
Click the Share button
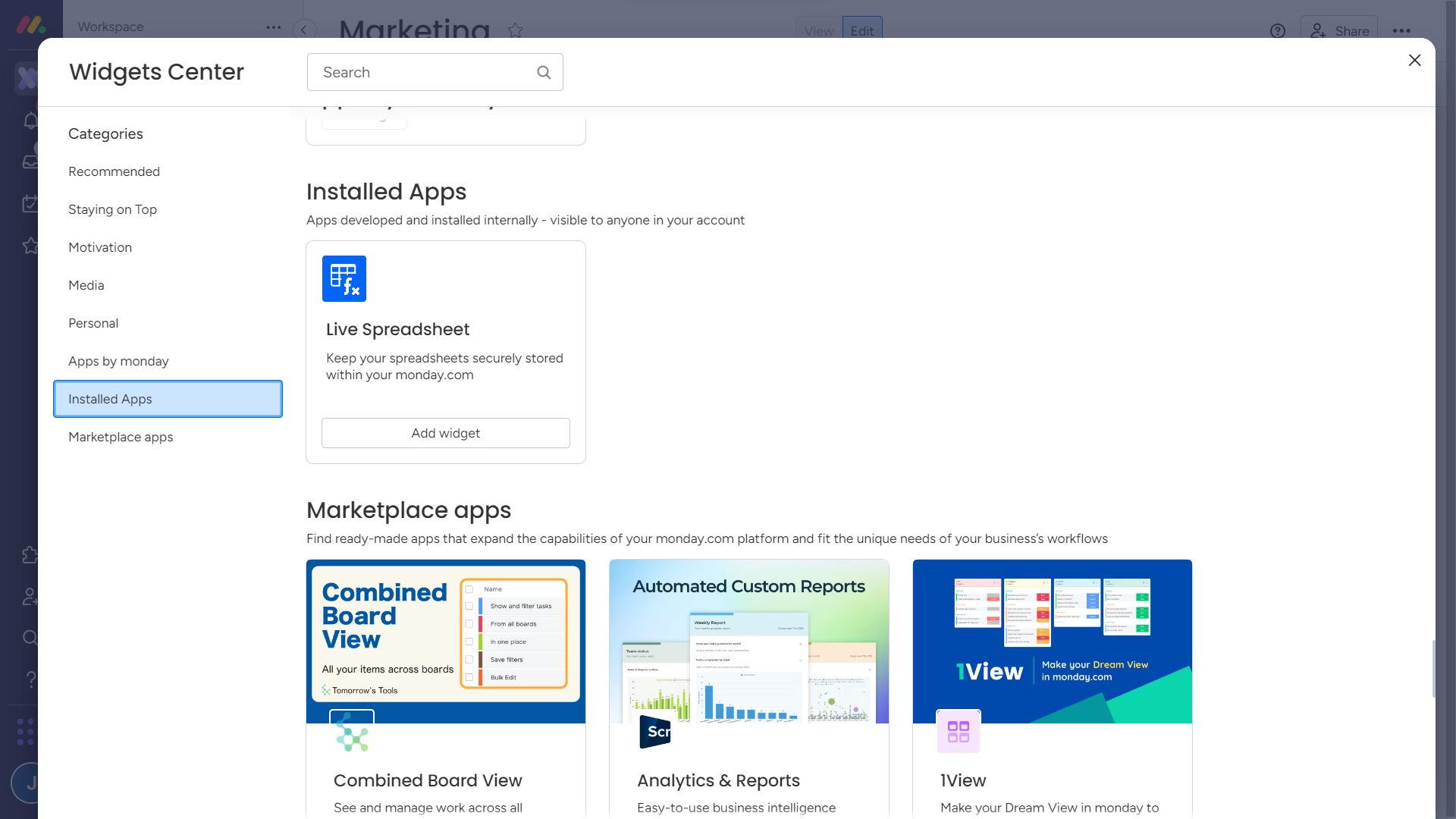point(1340,31)
